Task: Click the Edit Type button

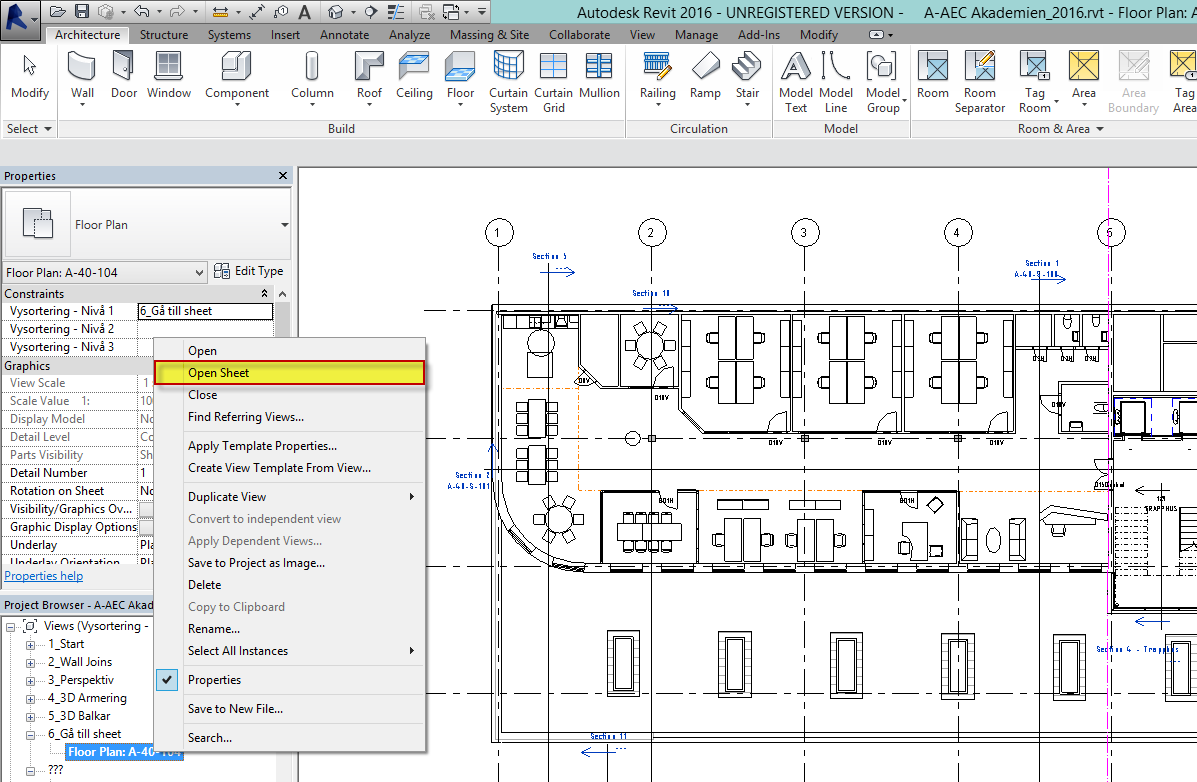Action: [x=249, y=271]
